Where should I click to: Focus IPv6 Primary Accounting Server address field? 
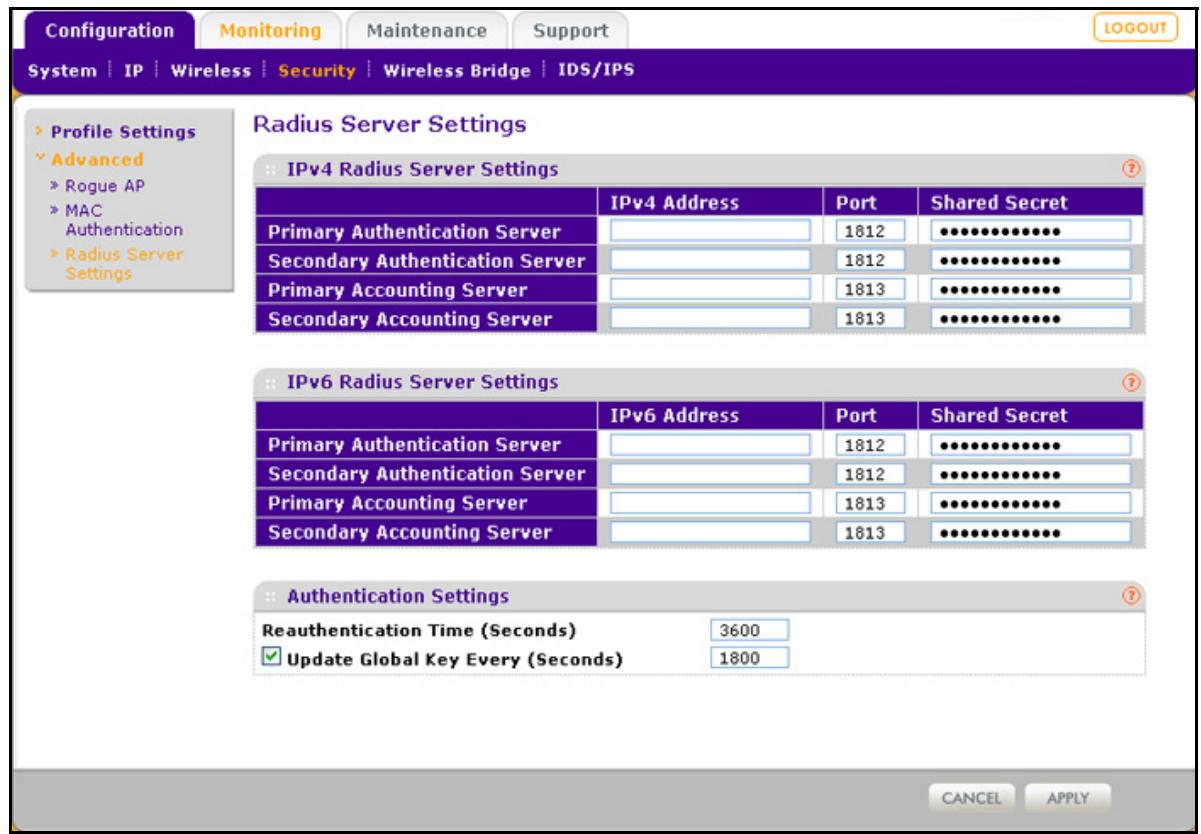(x=710, y=502)
